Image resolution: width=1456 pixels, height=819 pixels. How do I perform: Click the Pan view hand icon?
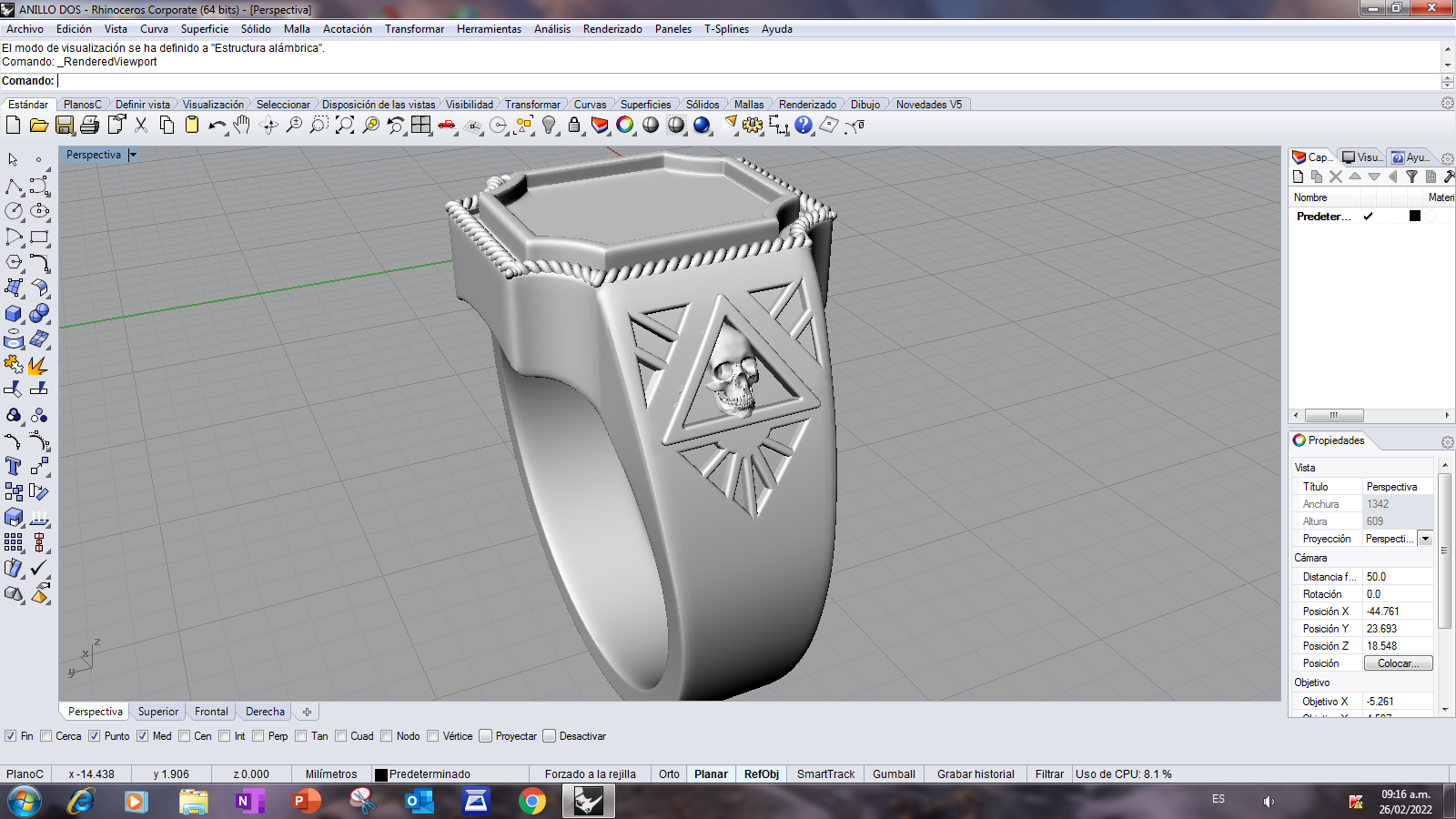pos(241,125)
